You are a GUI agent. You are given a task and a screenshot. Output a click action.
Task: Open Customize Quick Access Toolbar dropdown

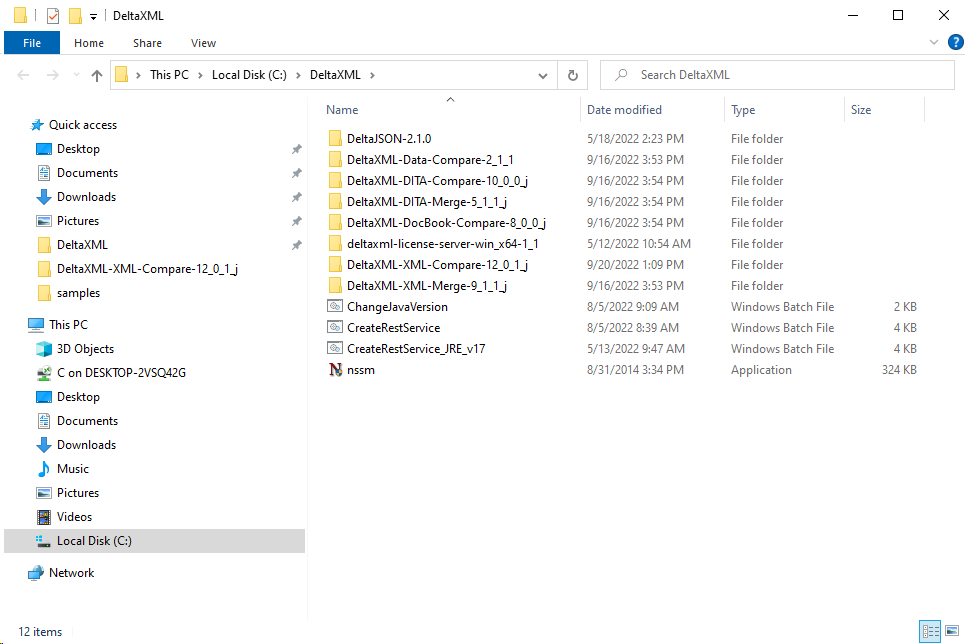click(93, 16)
